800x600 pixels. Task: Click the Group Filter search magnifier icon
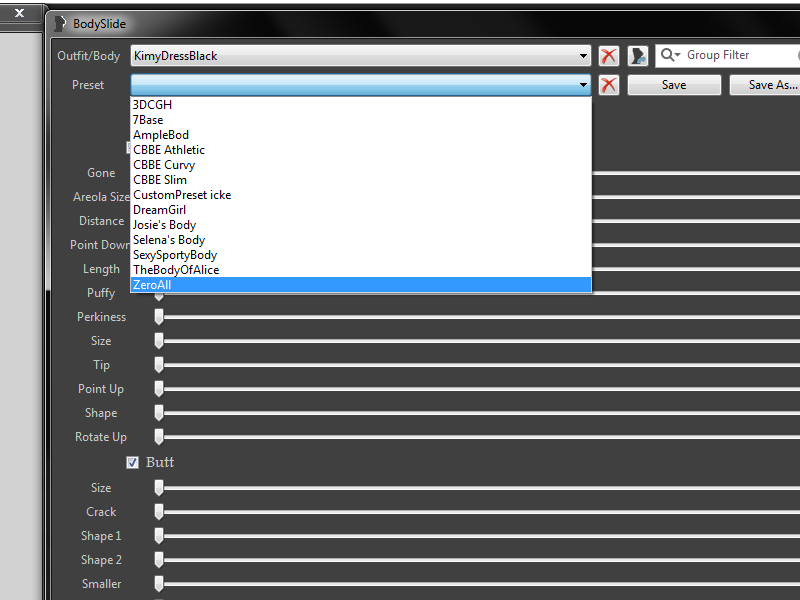(670, 55)
